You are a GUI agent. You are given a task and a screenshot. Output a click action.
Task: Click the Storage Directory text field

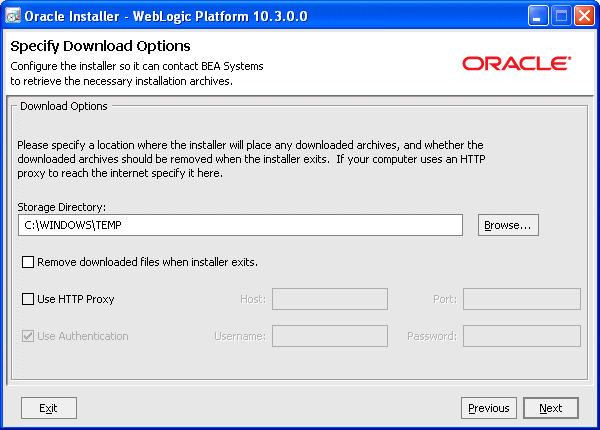(x=240, y=225)
